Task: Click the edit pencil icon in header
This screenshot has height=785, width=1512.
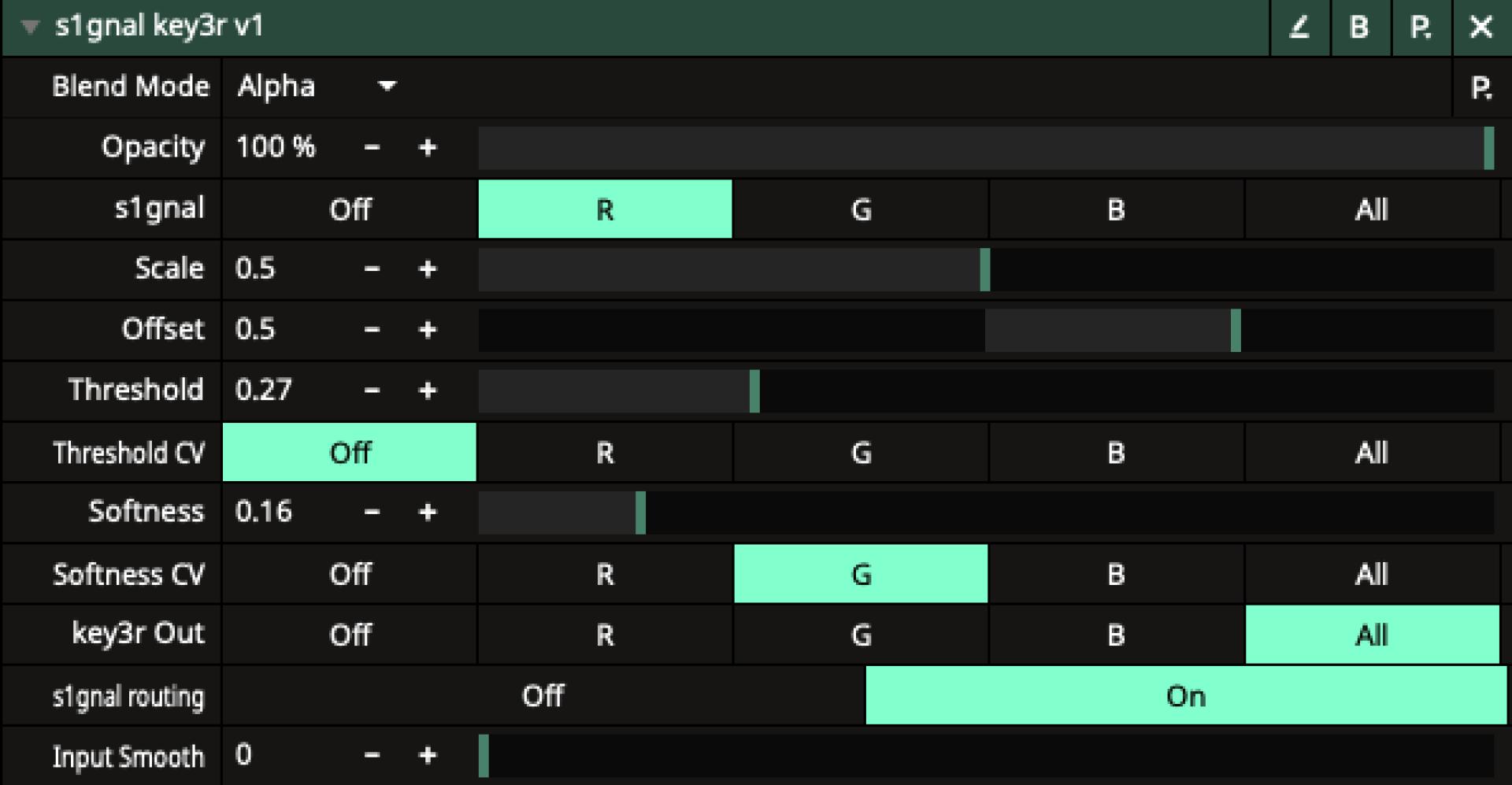Action: 1299,28
